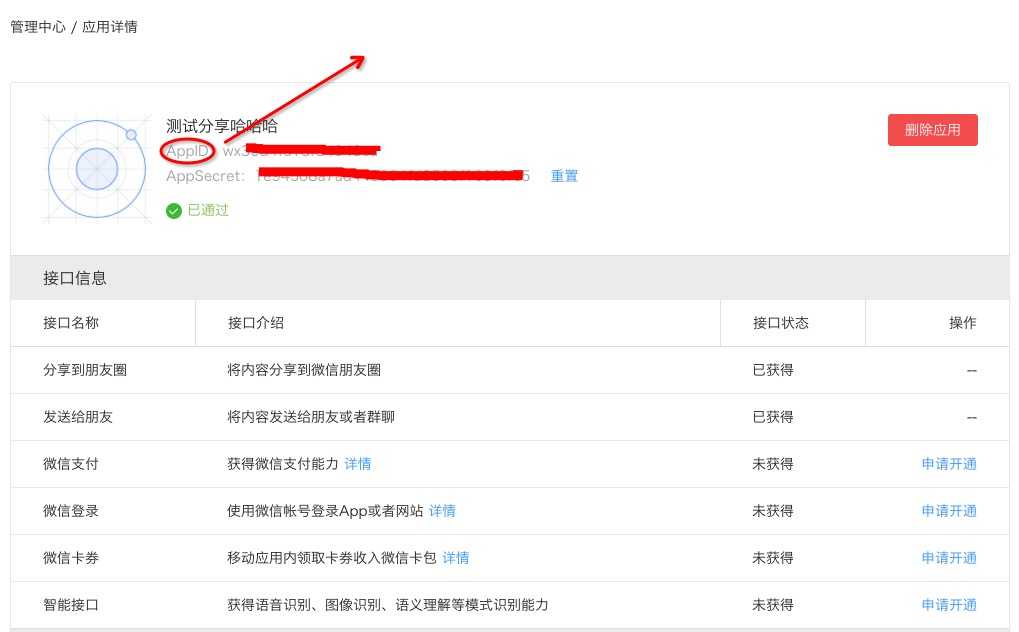Click the AppID label
1019x632 pixels.
coord(188,151)
